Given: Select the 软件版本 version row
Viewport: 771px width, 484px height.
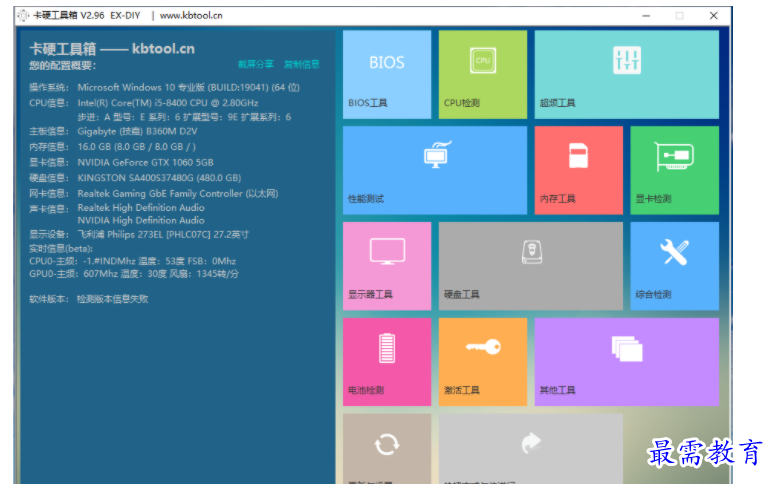Looking at the screenshot, I should [89, 299].
